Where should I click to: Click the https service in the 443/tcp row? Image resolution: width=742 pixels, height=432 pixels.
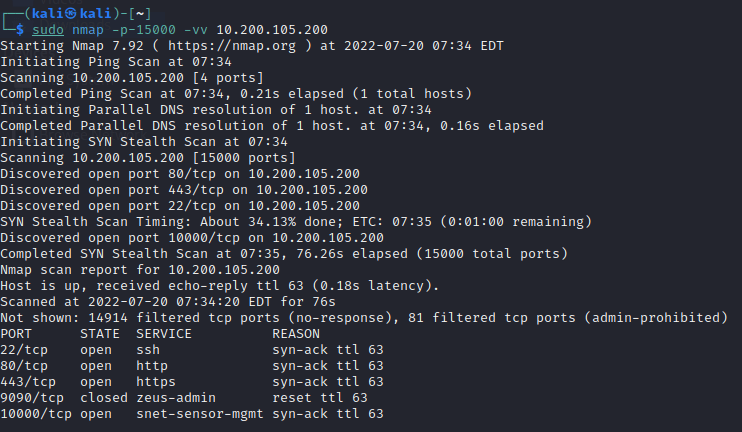coord(156,381)
